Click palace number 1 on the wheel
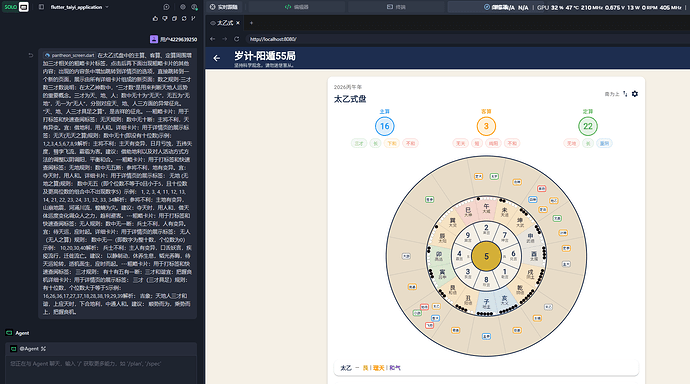This screenshot has height=384, width=690. click(505, 274)
